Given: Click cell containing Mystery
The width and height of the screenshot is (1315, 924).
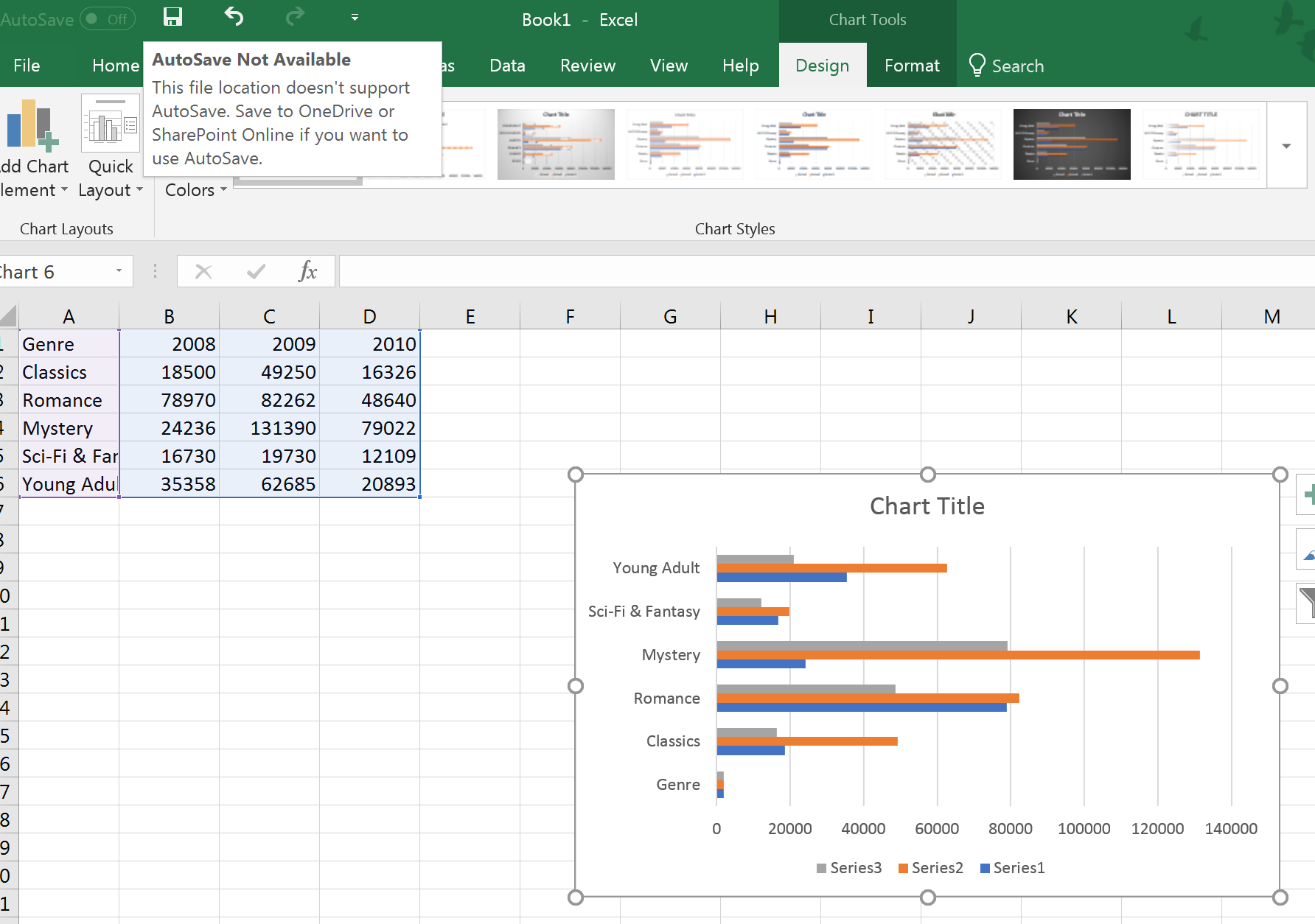Looking at the screenshot, I should click(69, 428).
